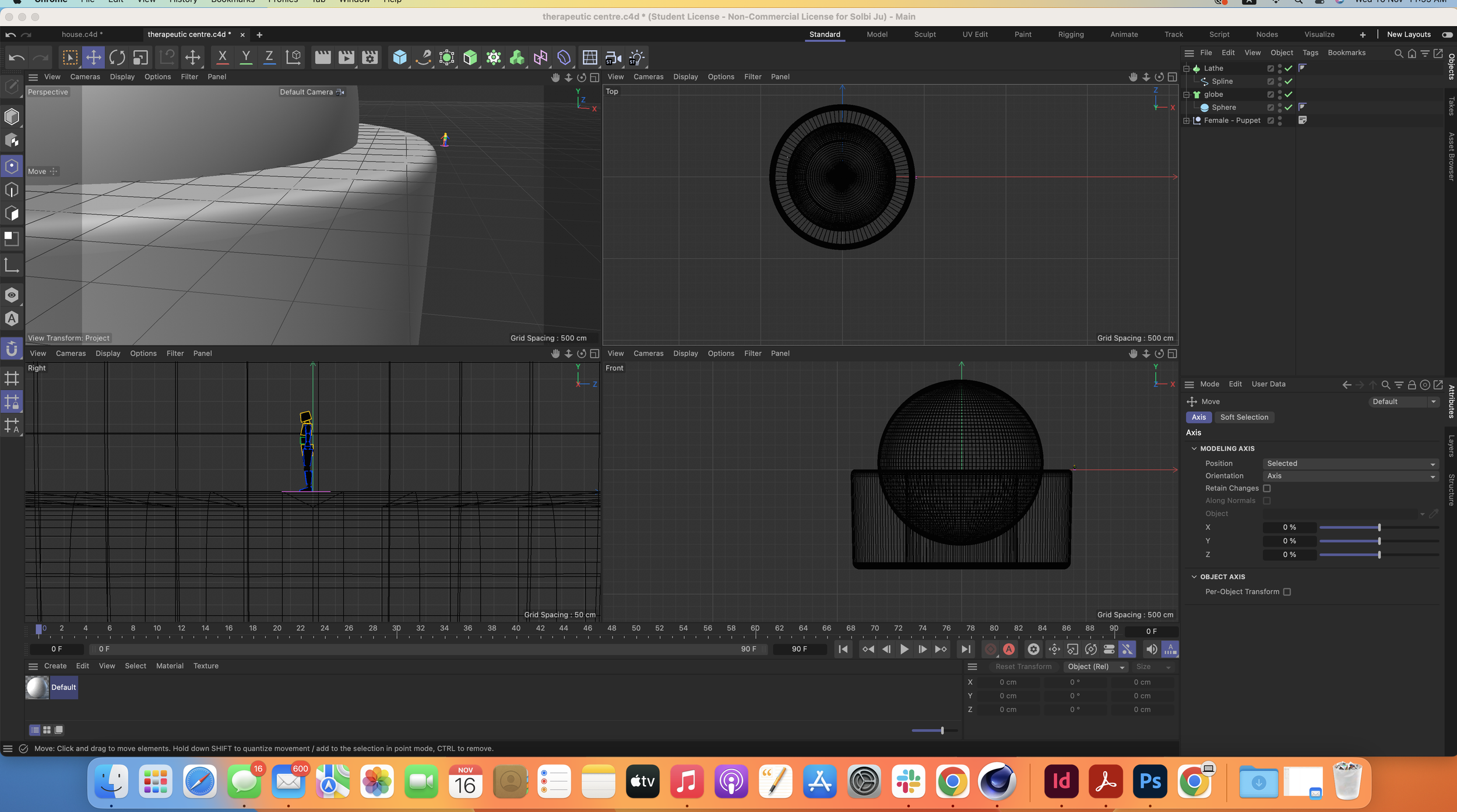1457x812 pixels.
Task: Open UV Edit layout
Action: 974,34
